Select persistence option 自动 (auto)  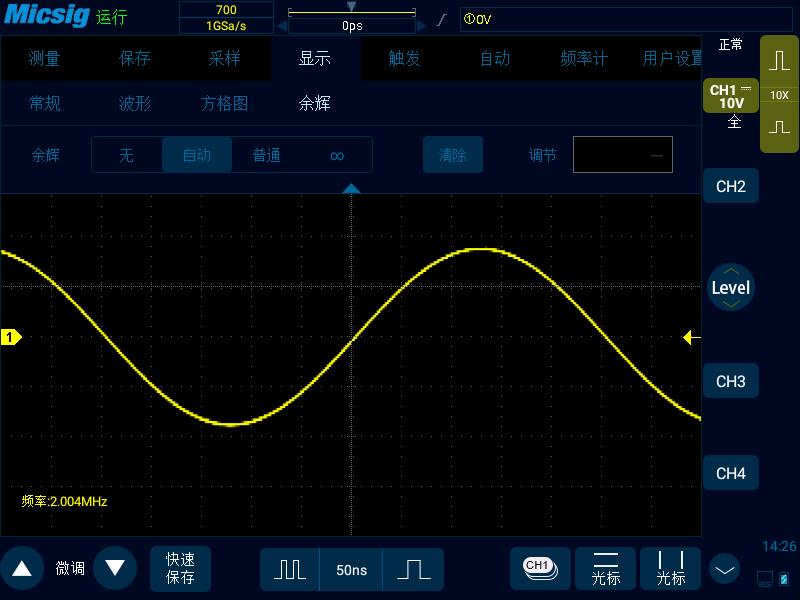pos(197,155)
